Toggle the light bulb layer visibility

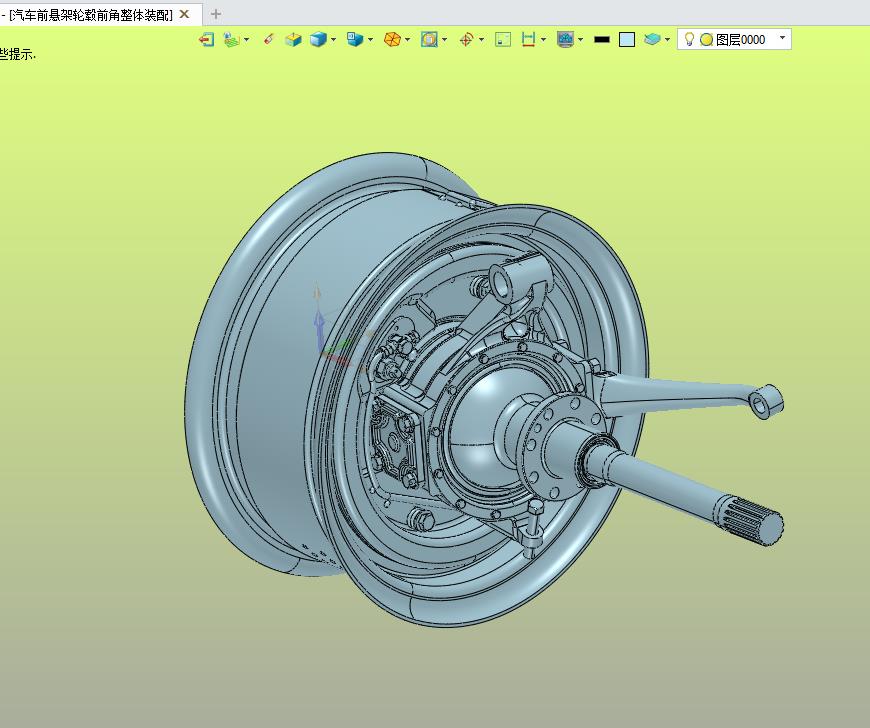coord(689,39)
